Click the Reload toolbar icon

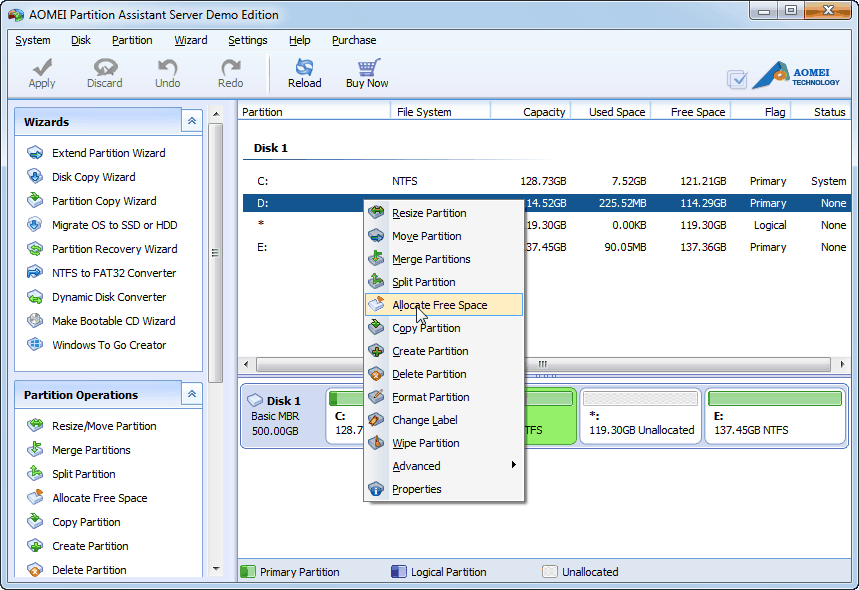pos(304,68)
